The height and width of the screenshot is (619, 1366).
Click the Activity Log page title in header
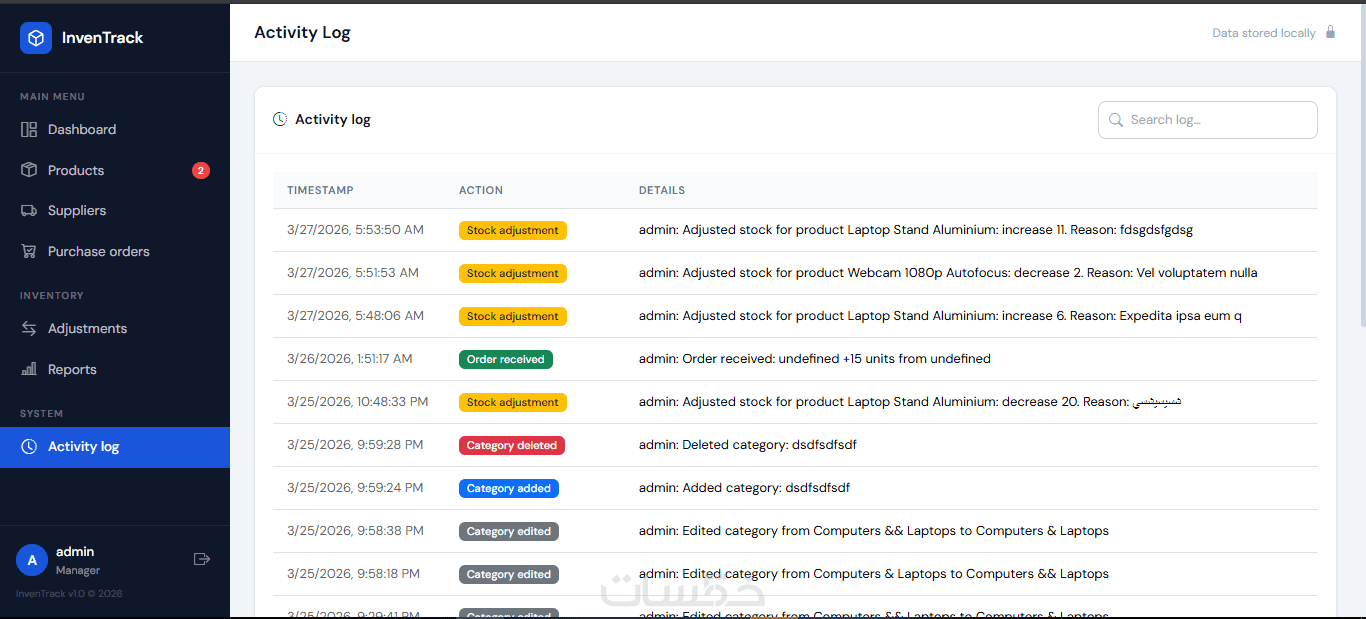click(302, 32)
